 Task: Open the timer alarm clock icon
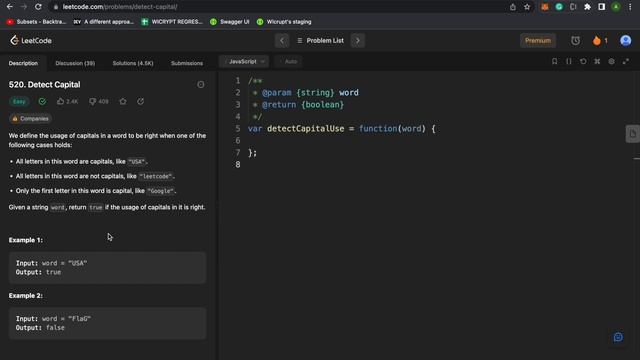click(x=575, y=40)
